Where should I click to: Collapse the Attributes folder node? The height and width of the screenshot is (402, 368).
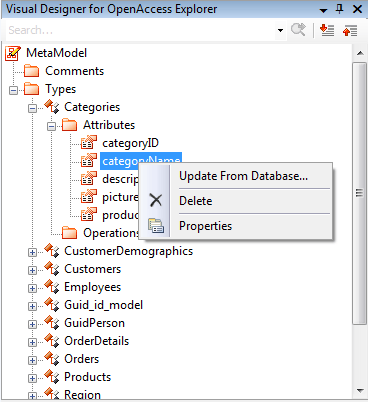point(51,126)
